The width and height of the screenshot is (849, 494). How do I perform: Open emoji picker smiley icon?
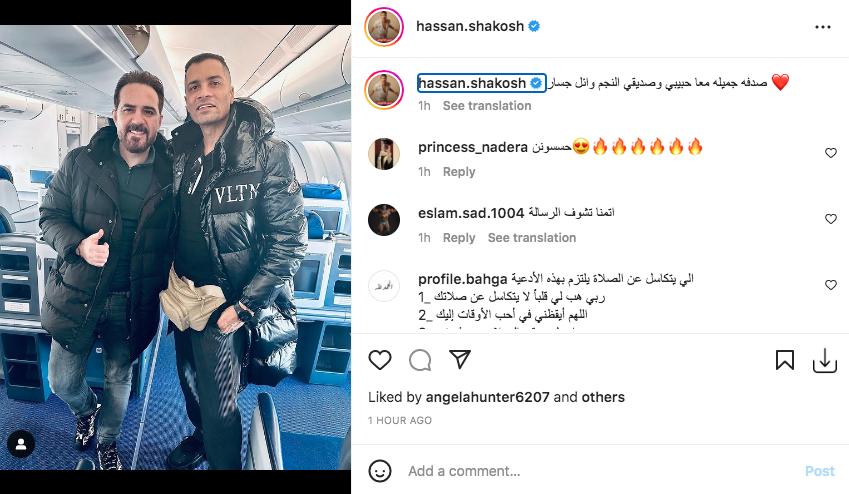(x=380, y=471)
